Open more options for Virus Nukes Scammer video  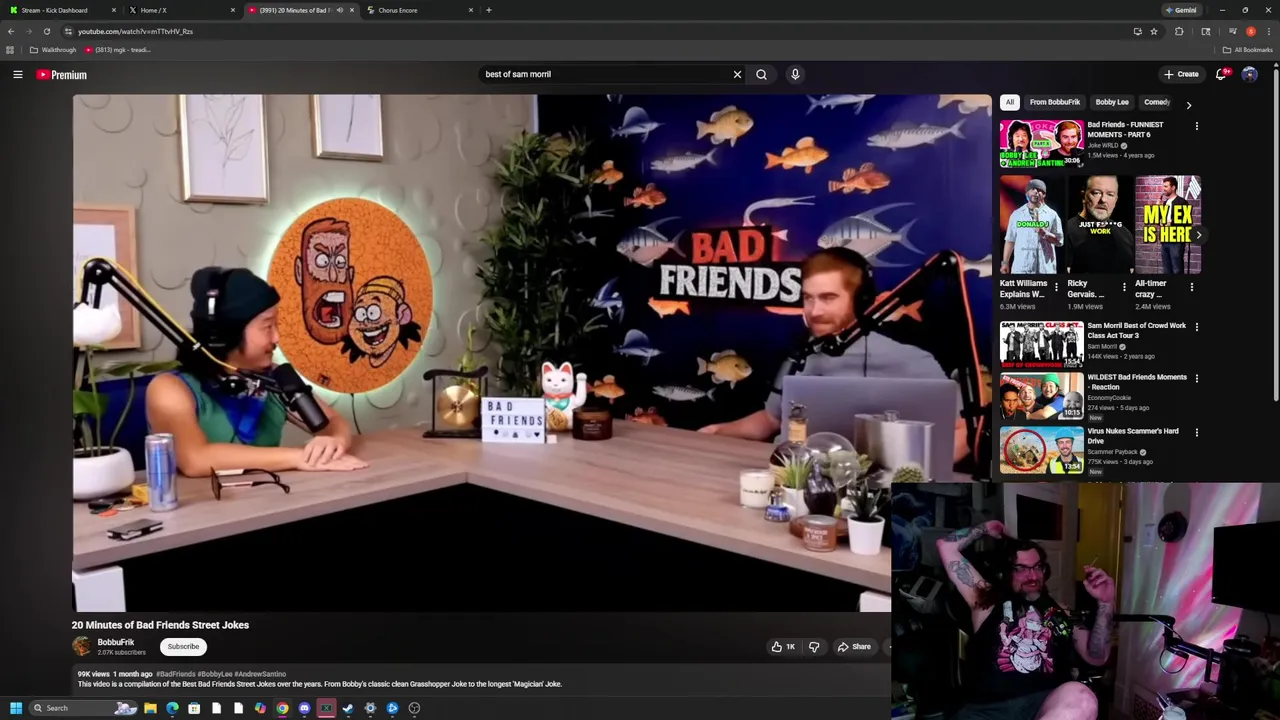1196,432
